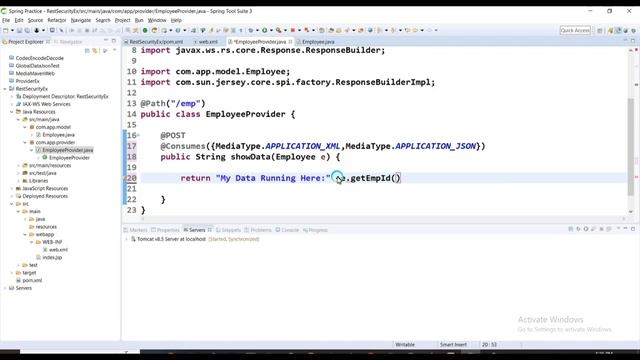Expand the src/main/resources folder

pos(18,165)
